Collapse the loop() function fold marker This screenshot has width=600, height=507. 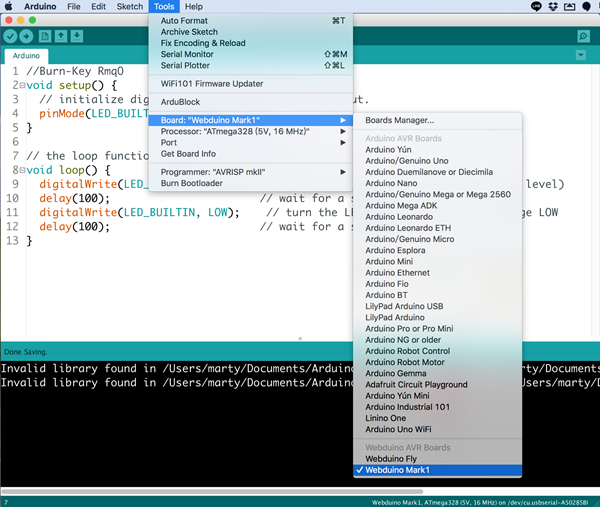(21, 171)
